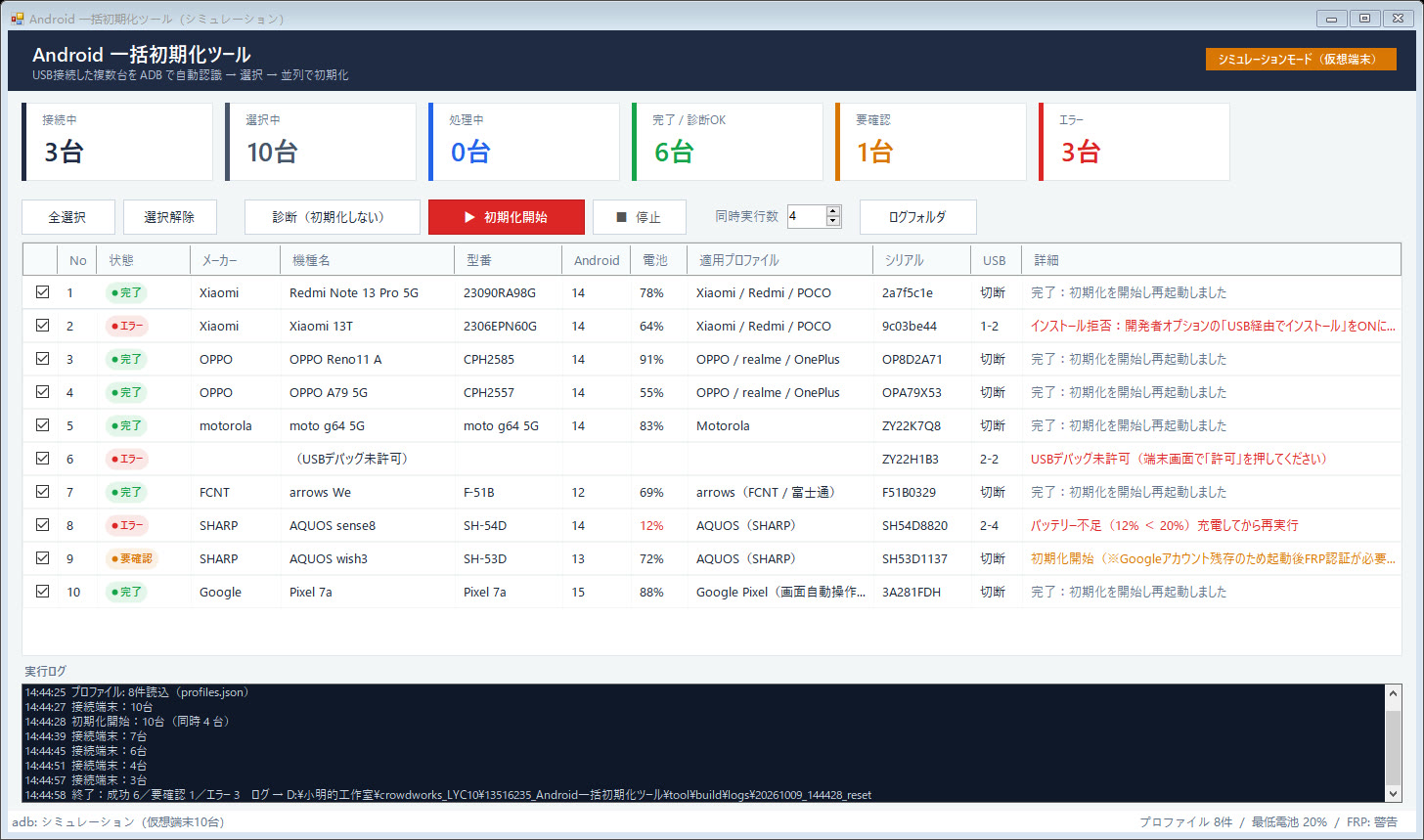Click the 完了 status badge for Pixel 7a
The width and height of the screenshot is (1424, 840).
[x=126, y=592]
